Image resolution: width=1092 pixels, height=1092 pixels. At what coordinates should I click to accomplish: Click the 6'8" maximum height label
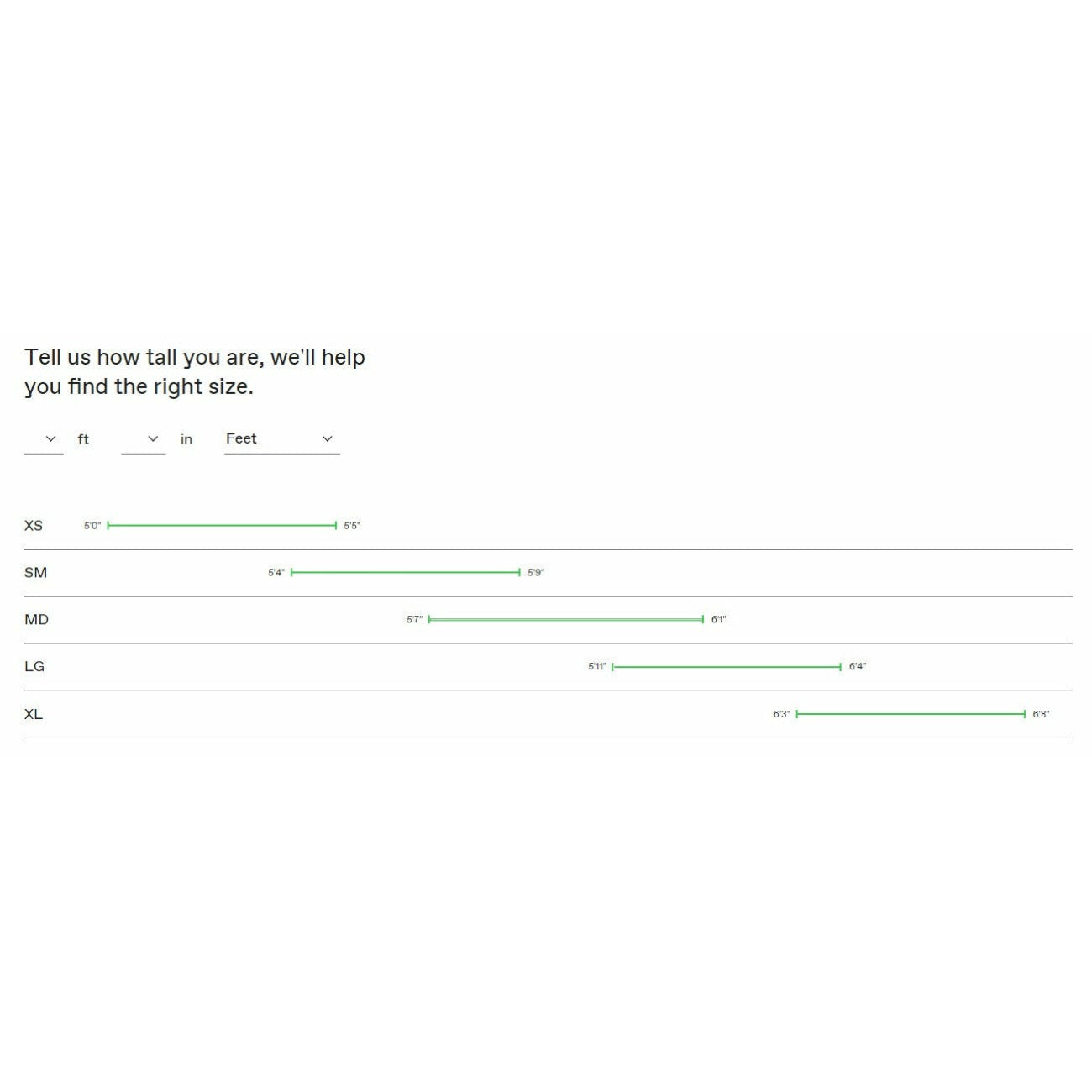(1041, 714)
